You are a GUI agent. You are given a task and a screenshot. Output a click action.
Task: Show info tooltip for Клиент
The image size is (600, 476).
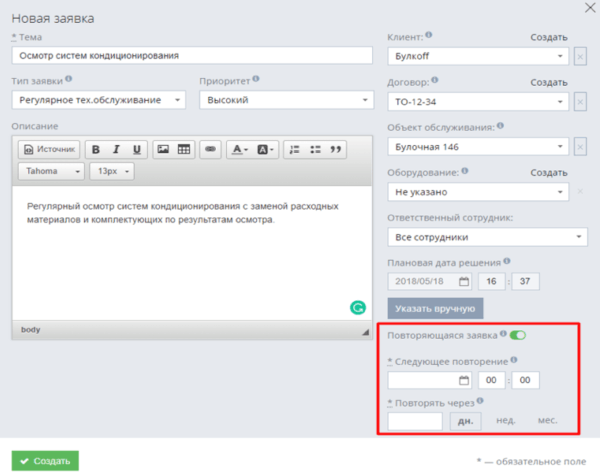pos(429,35)
